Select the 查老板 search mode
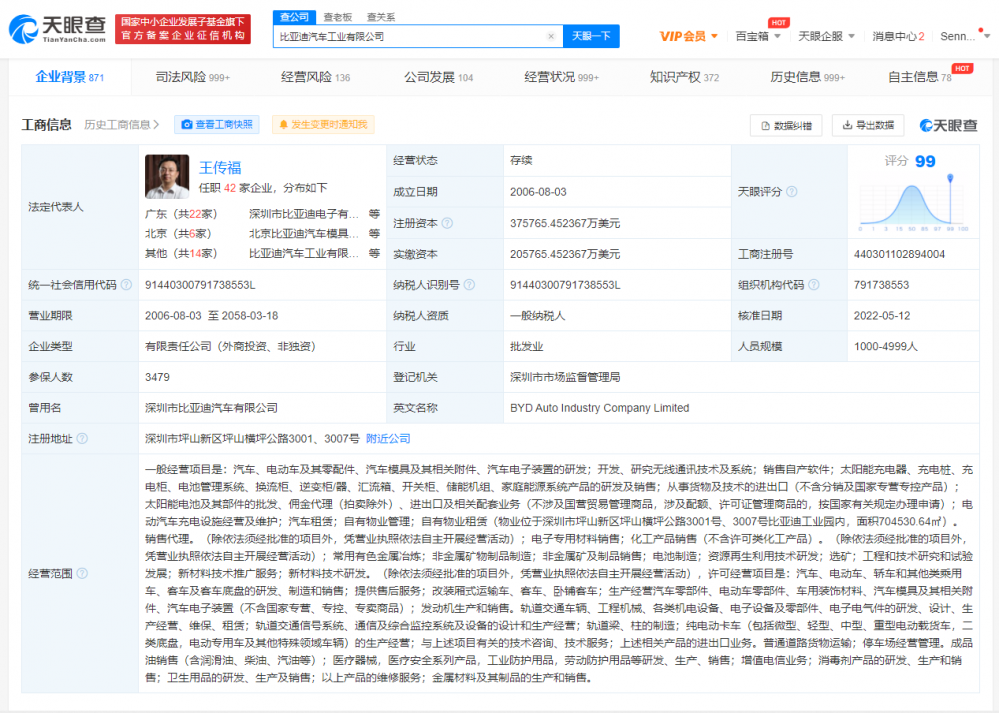The width and height of the screenshot is (999, 713). click(x=337, y=17)
